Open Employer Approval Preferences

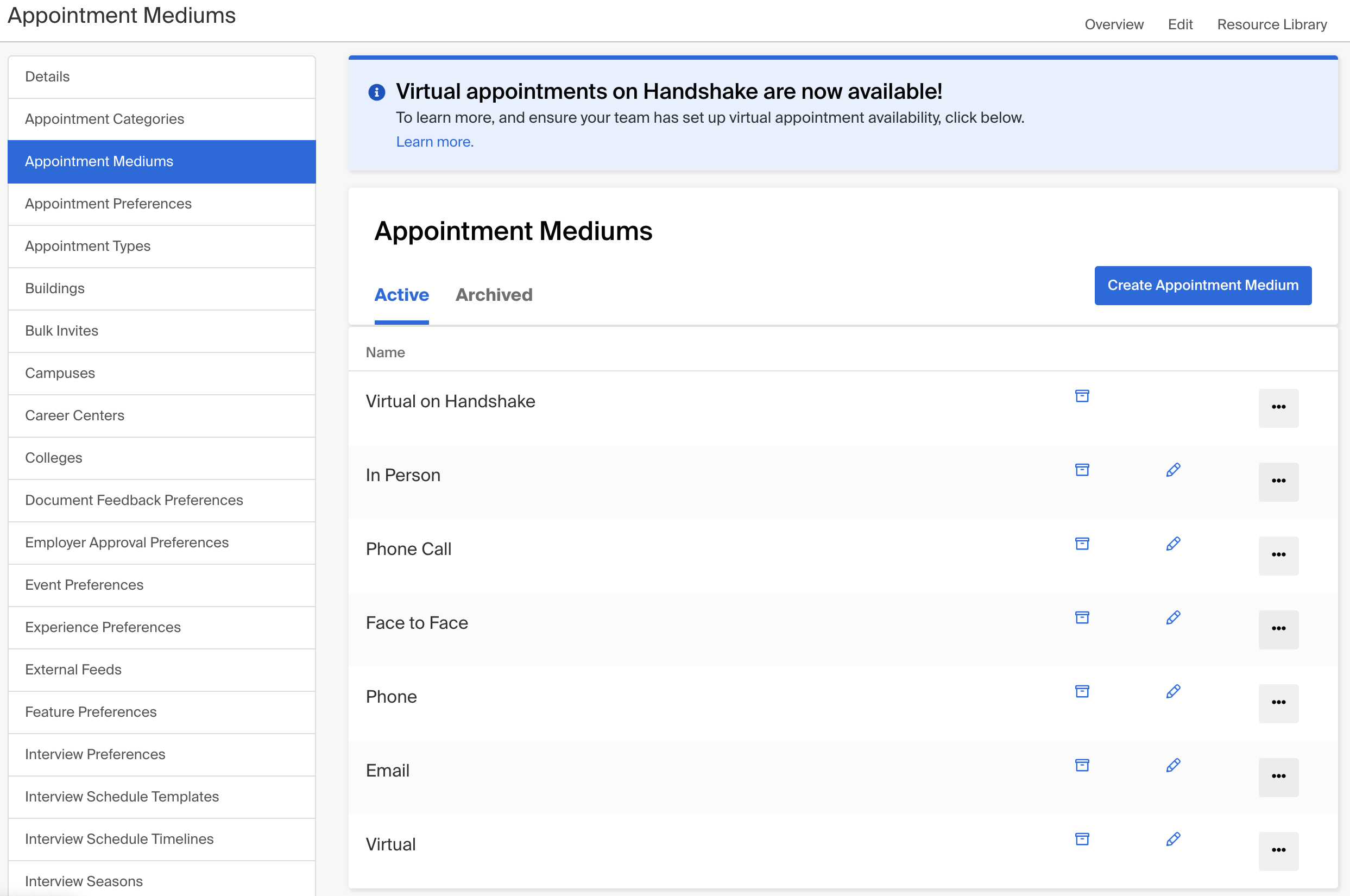coord(162,542)
